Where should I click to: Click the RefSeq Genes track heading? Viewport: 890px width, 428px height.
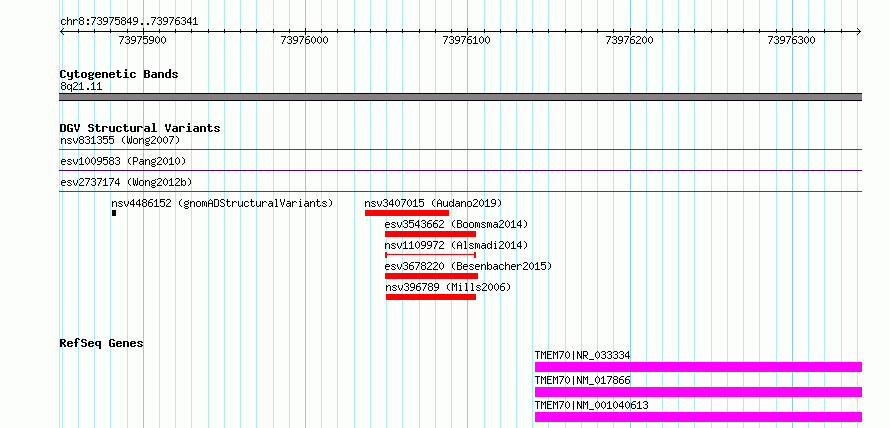102,343
